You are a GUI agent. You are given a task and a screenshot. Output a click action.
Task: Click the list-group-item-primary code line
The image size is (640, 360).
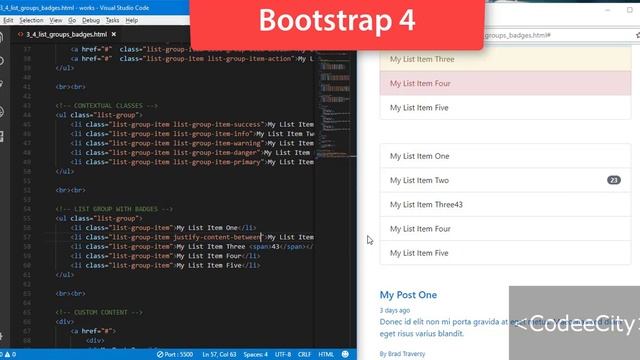coord(192,162)
